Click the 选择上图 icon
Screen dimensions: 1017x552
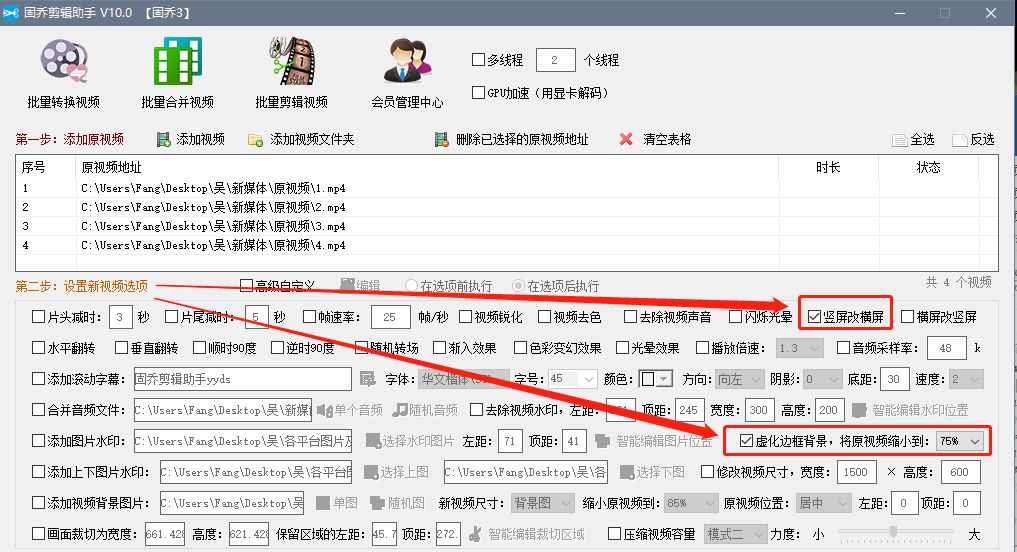371,472
